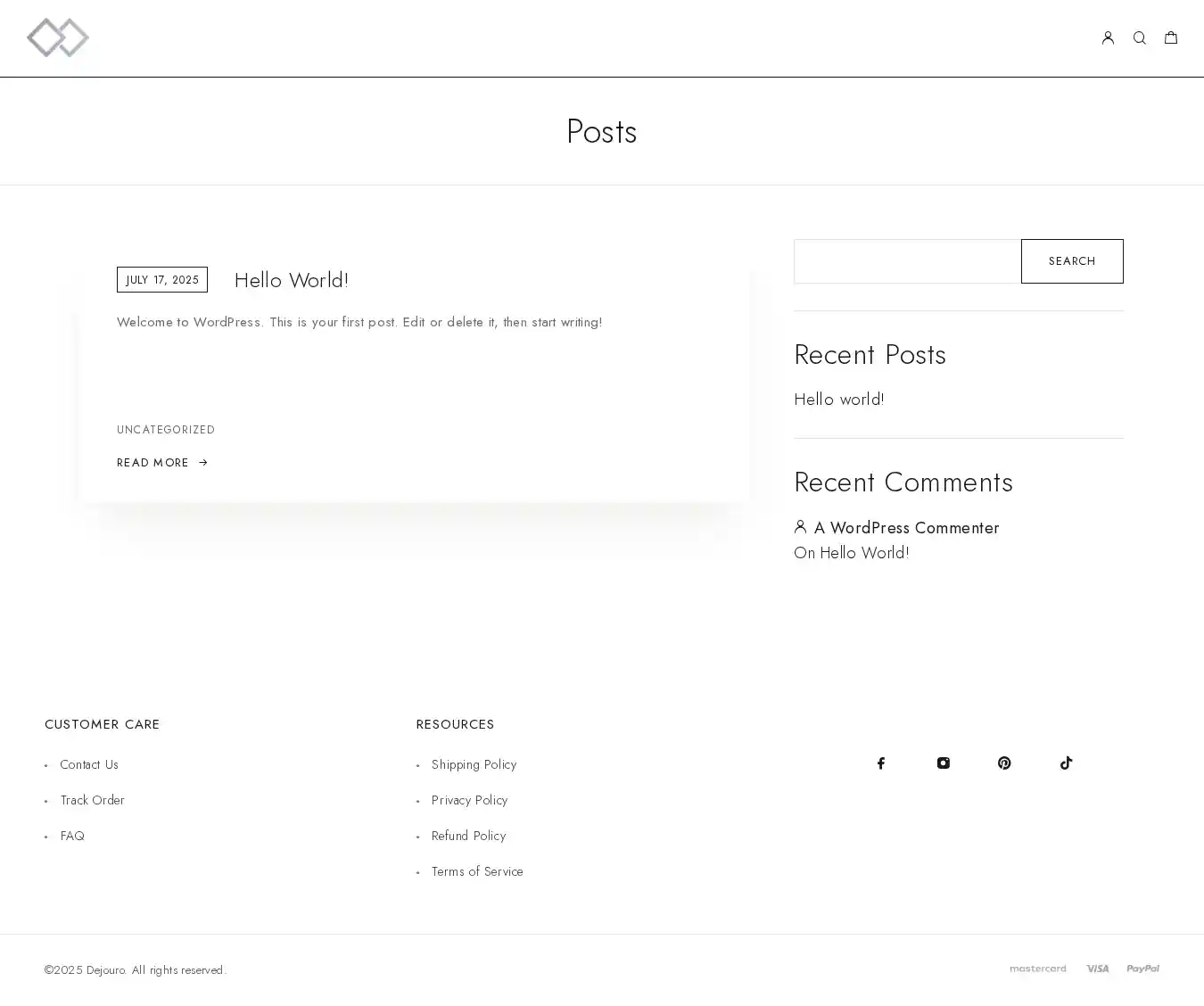
Task: Select Hello world! under Recent Posts
Action: click(x=839, y=400)
